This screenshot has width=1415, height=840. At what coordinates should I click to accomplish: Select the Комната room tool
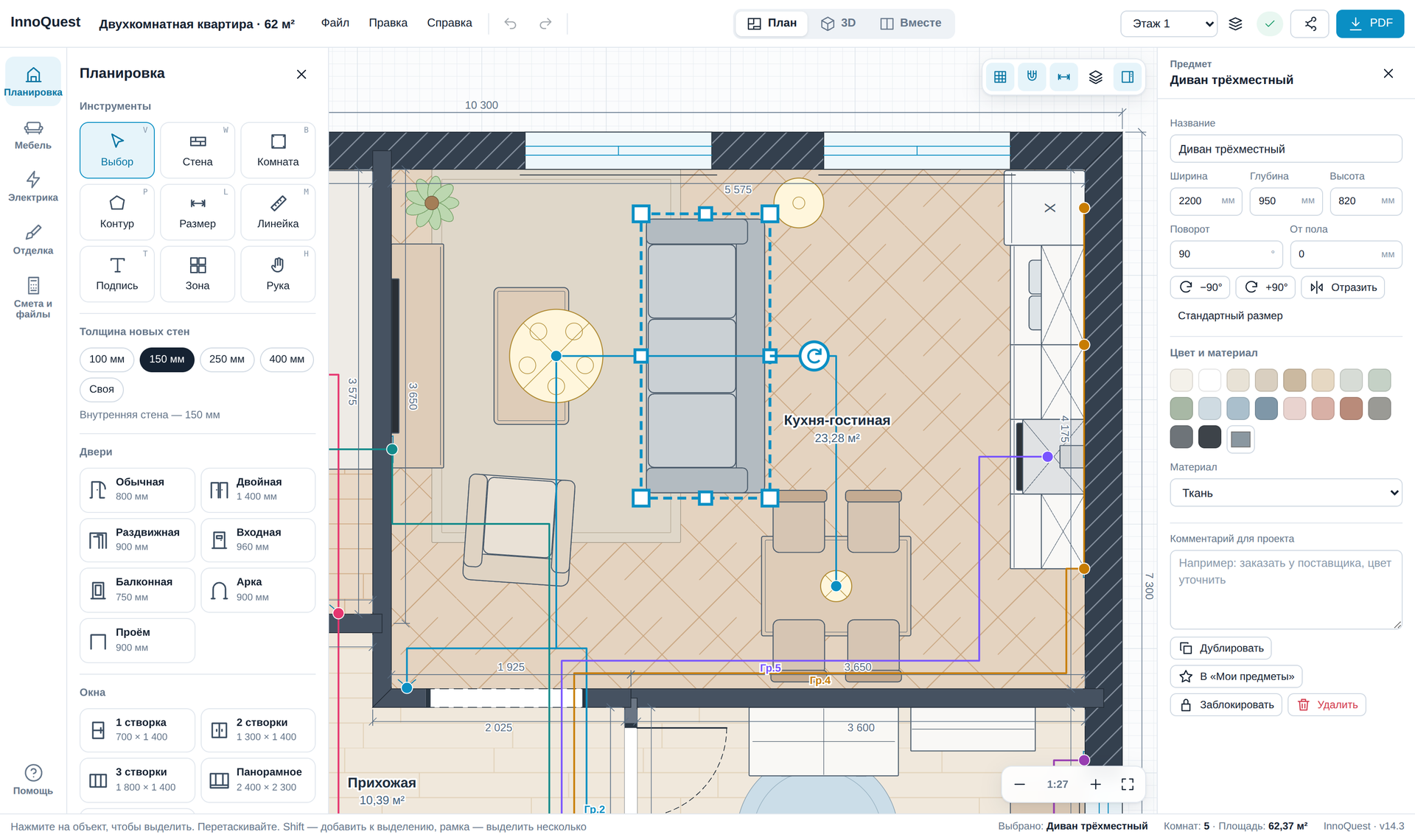click(278, 150)
